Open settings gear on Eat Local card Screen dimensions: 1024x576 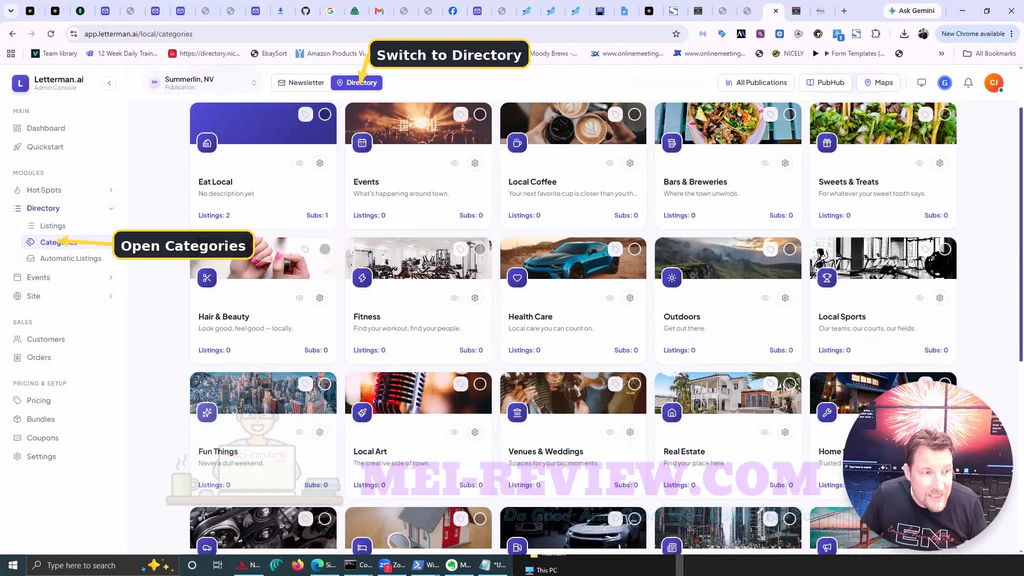pos(320,163)
